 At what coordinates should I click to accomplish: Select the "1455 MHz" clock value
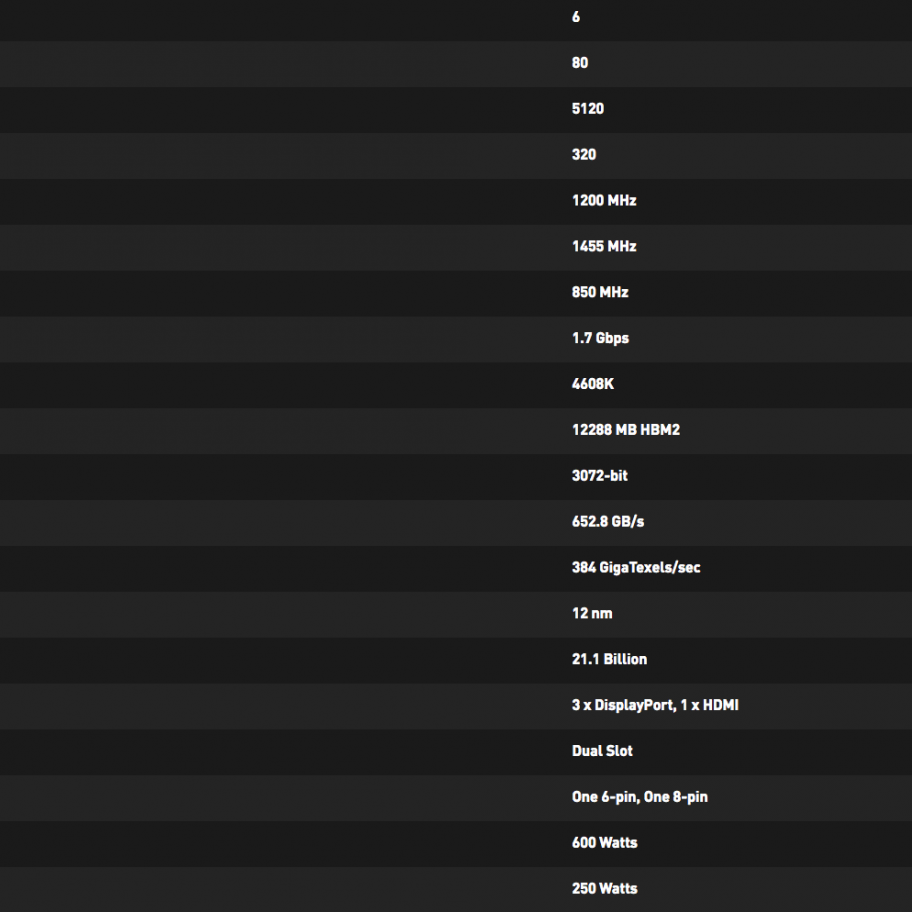604,247
